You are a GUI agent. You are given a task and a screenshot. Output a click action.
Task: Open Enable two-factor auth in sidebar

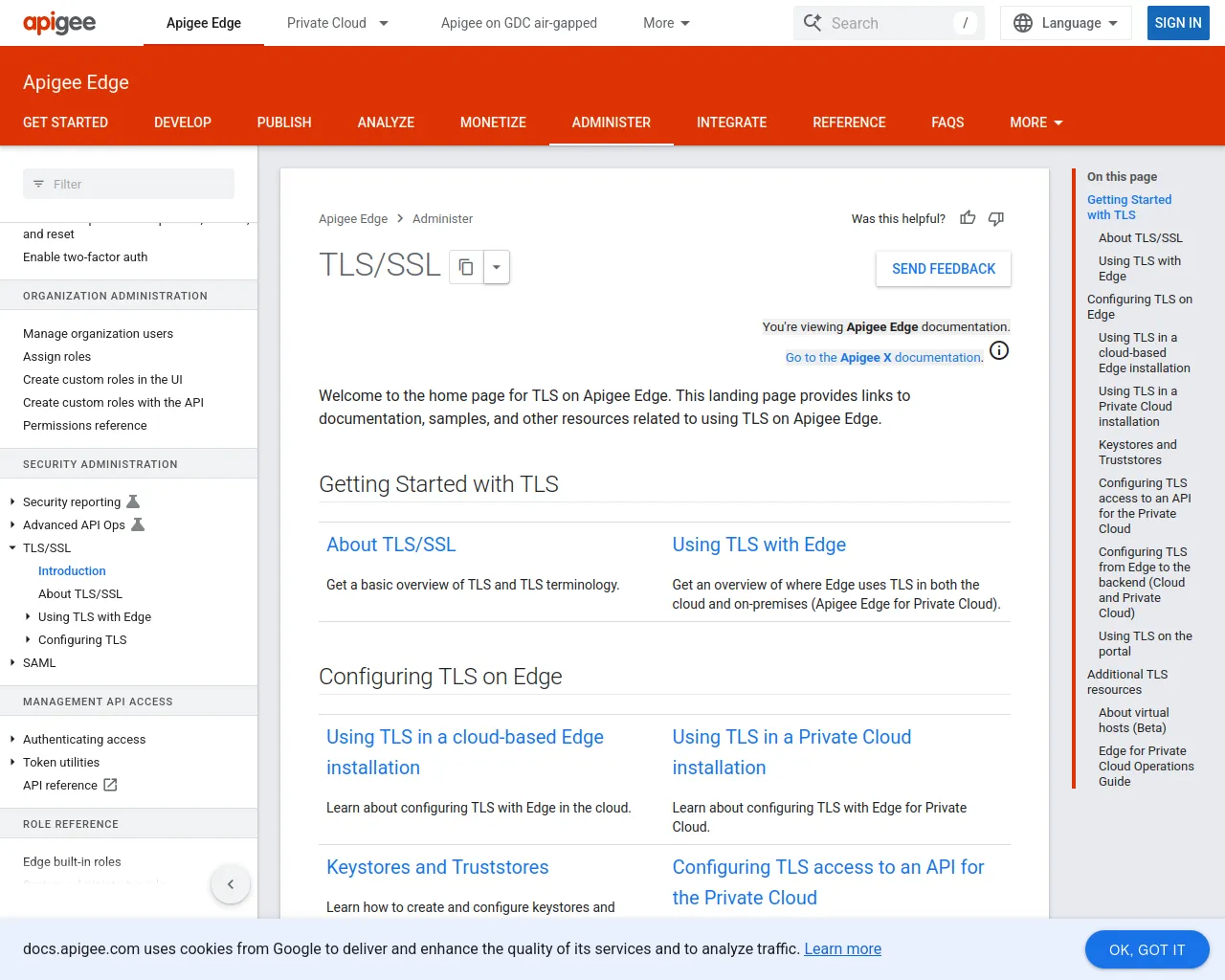(85, 256)
